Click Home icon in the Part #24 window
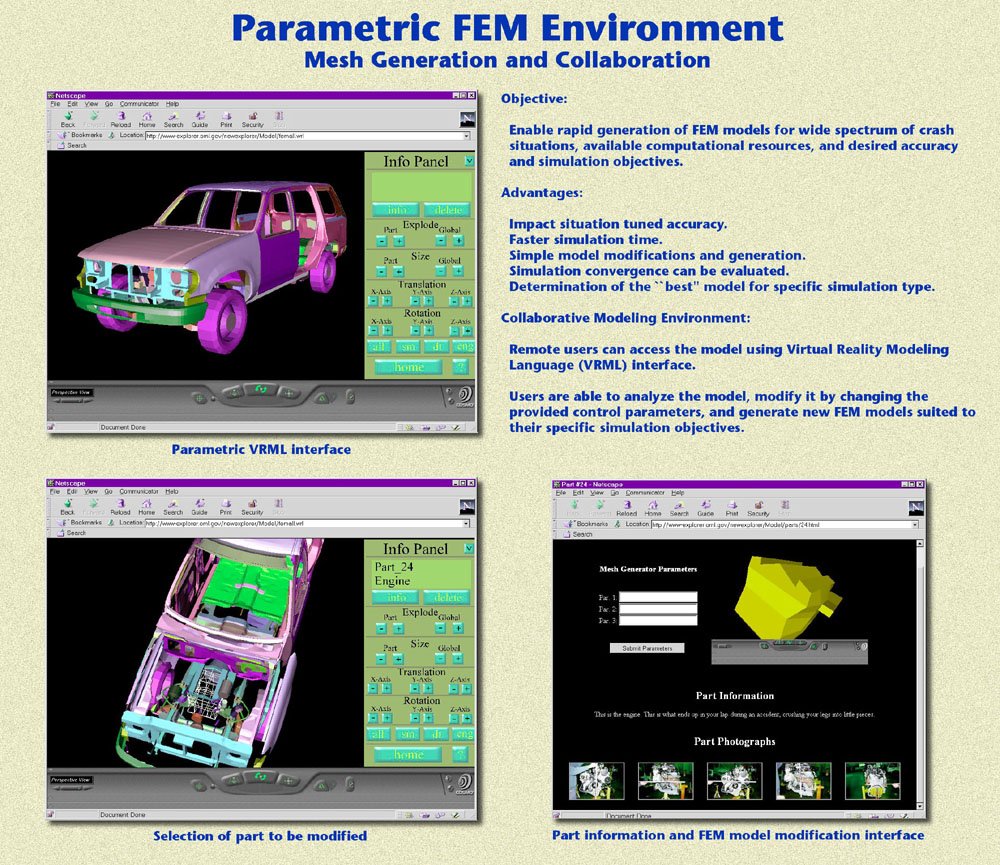This screenshot has height=865, width=1000. click(x=653, y=508)
